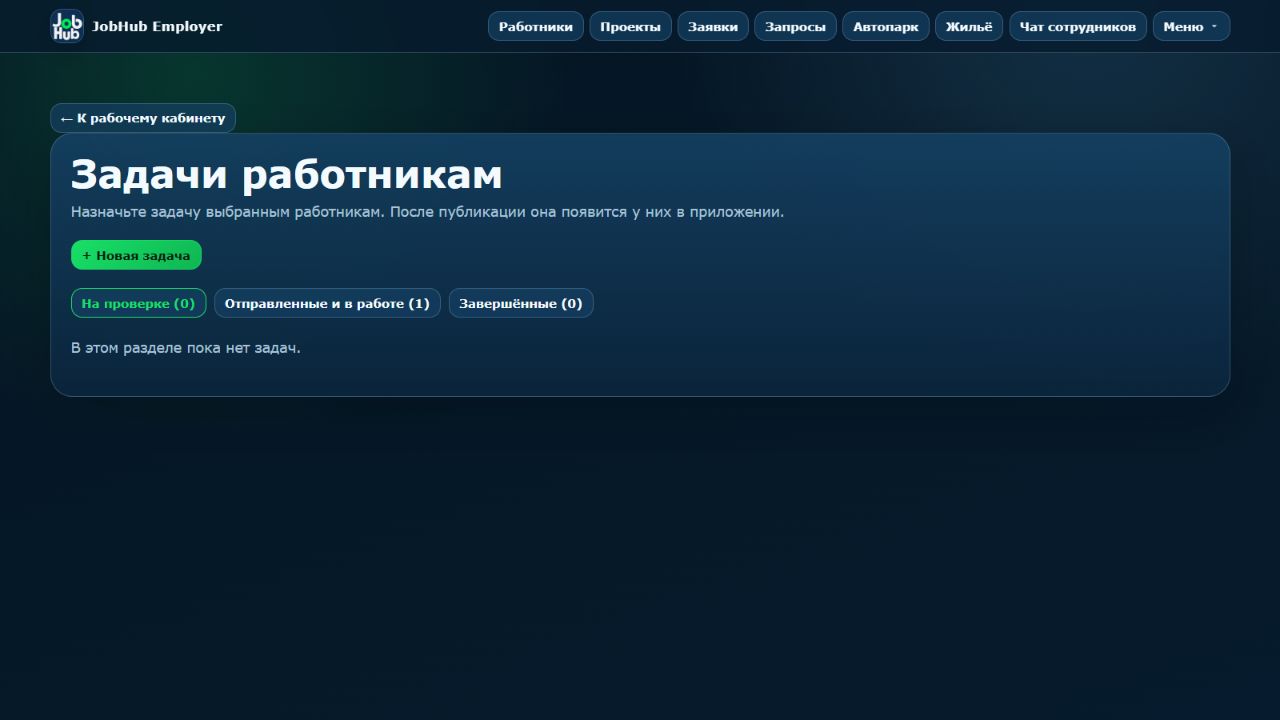Navigate to Жильё

click(969, 26)
